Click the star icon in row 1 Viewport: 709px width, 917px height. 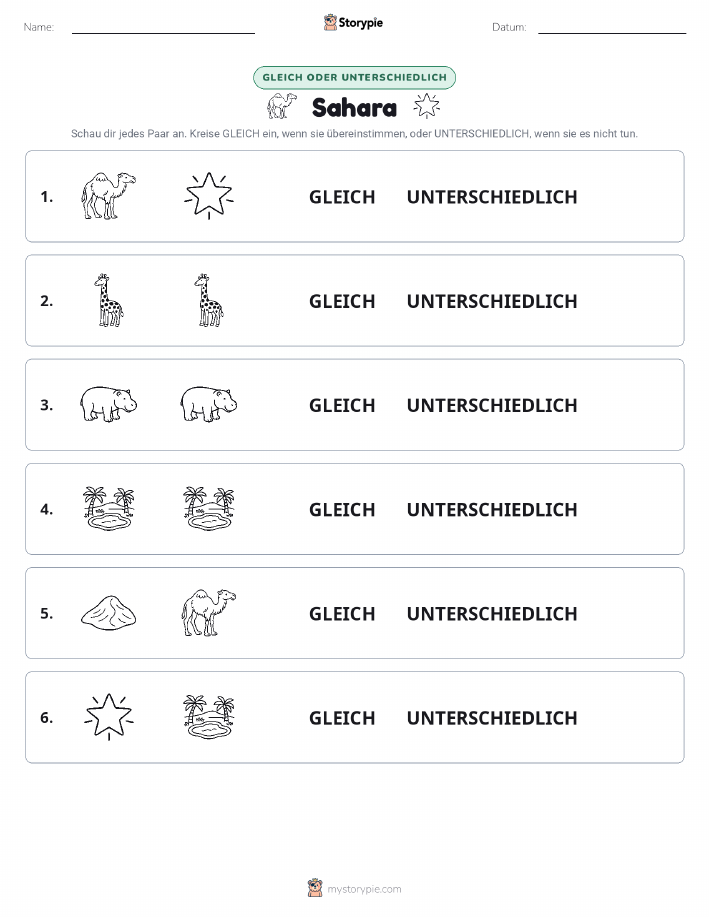tap(209, 196)
